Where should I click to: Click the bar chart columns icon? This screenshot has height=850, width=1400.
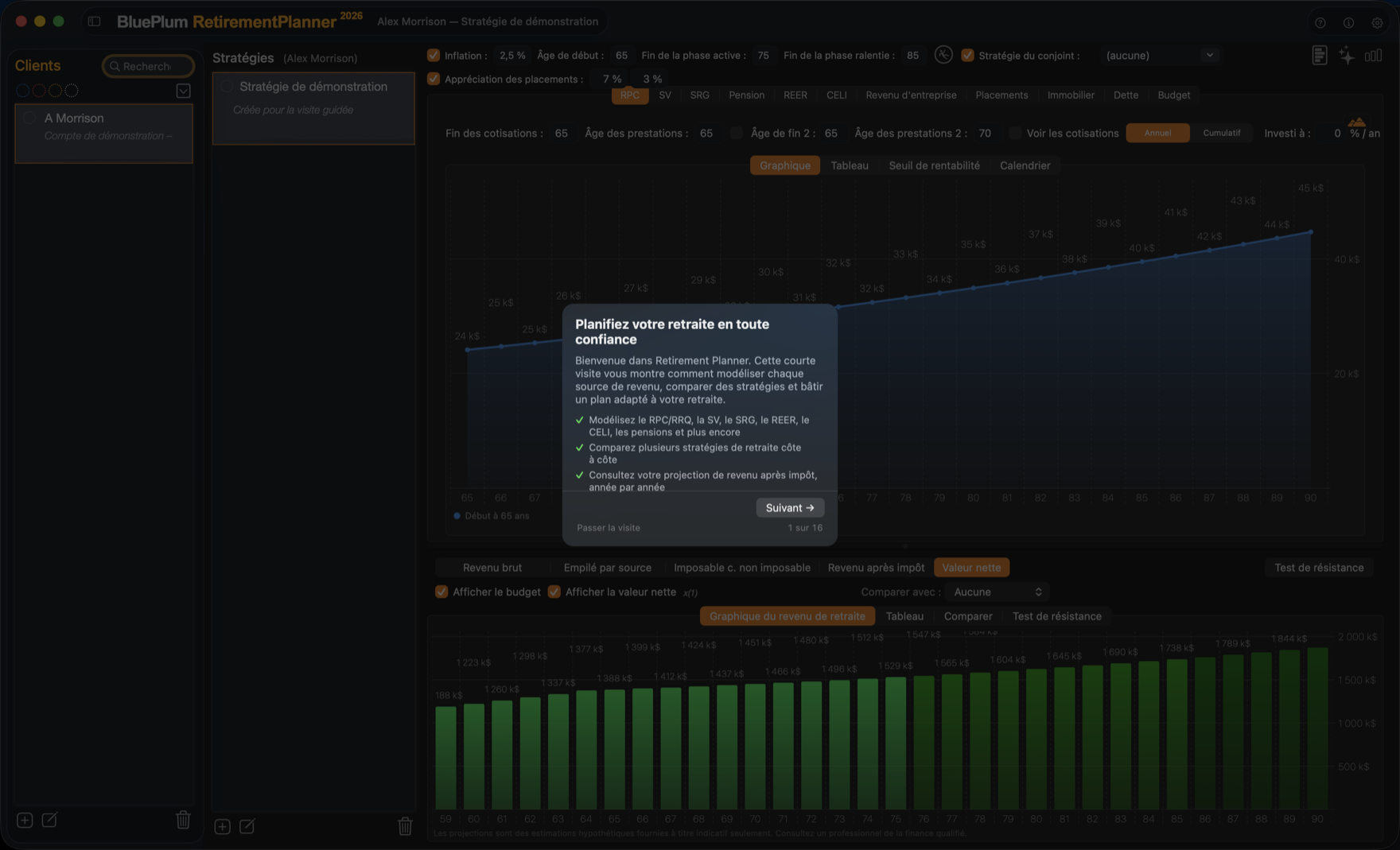click(x=1373, y=56)
